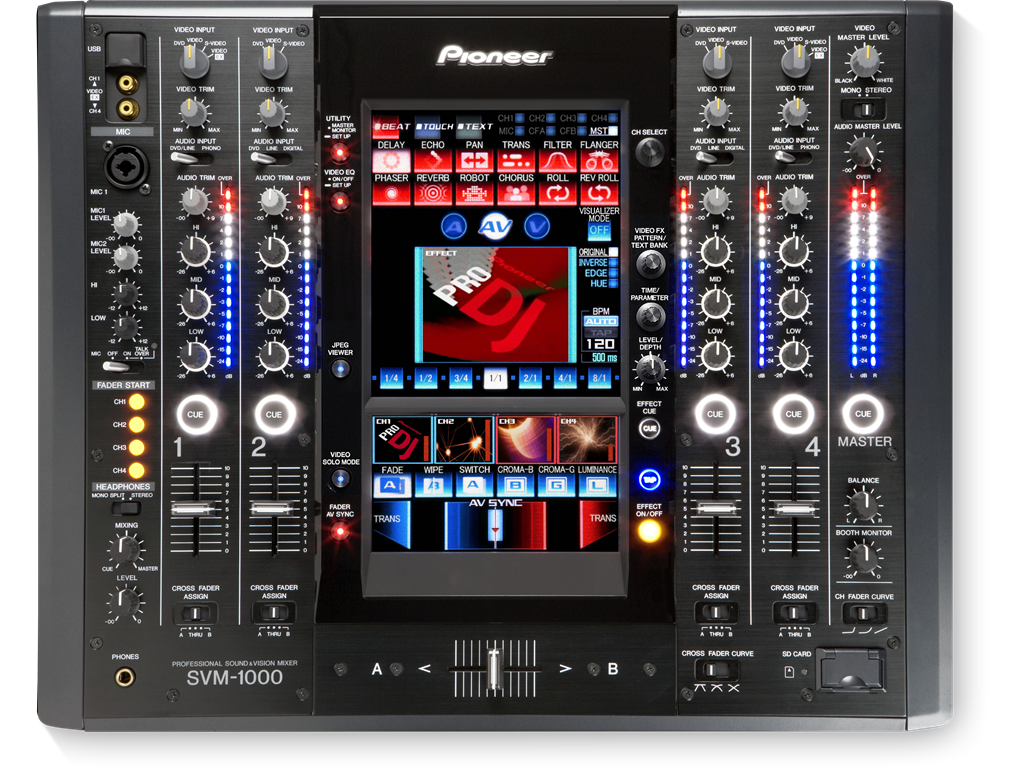The width and height of the screenshot is (1024, 768).
Task: Select the 1/2 beat fraction button
Action: [425, 379]
